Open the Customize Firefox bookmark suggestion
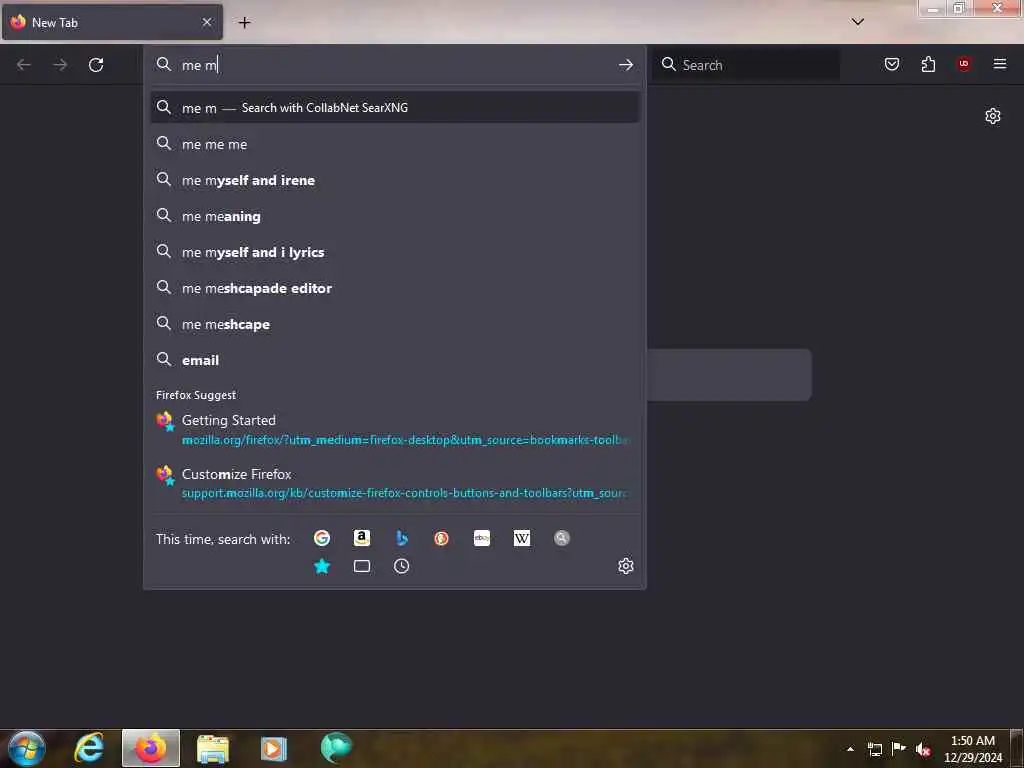Viewport: 1024px width, 768px height. [394, 483]
